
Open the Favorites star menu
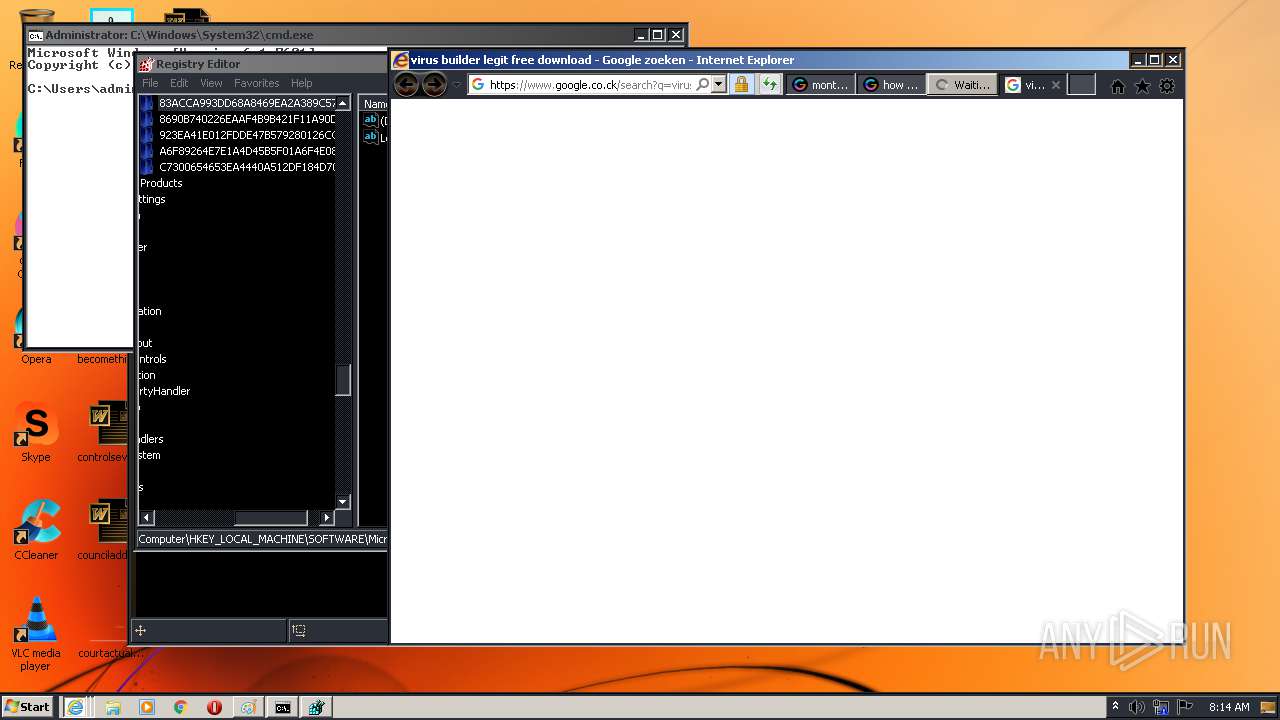pos(1142,86)
